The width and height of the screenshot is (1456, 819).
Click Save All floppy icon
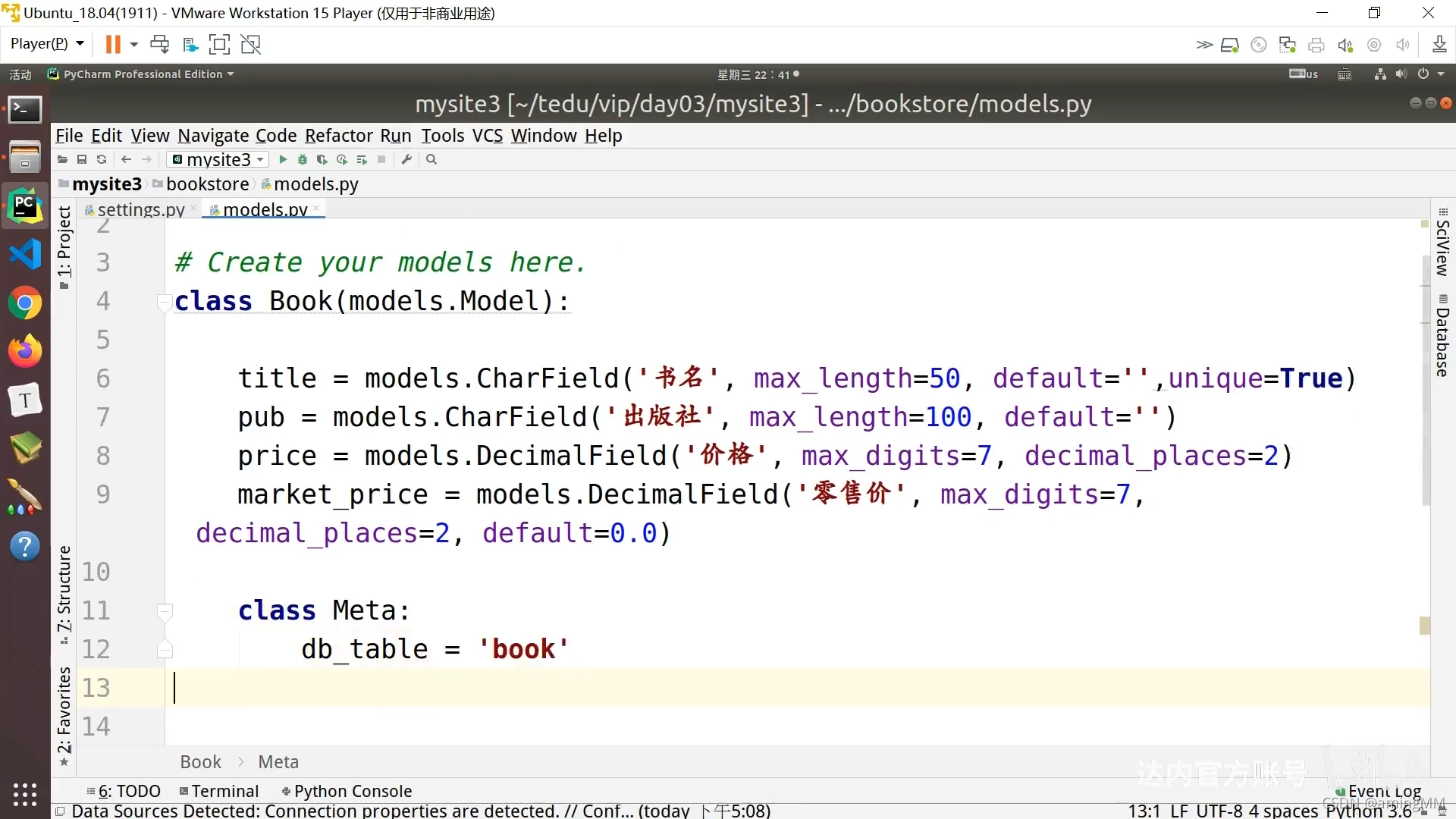pyautogui.click(x=82, y=159)
